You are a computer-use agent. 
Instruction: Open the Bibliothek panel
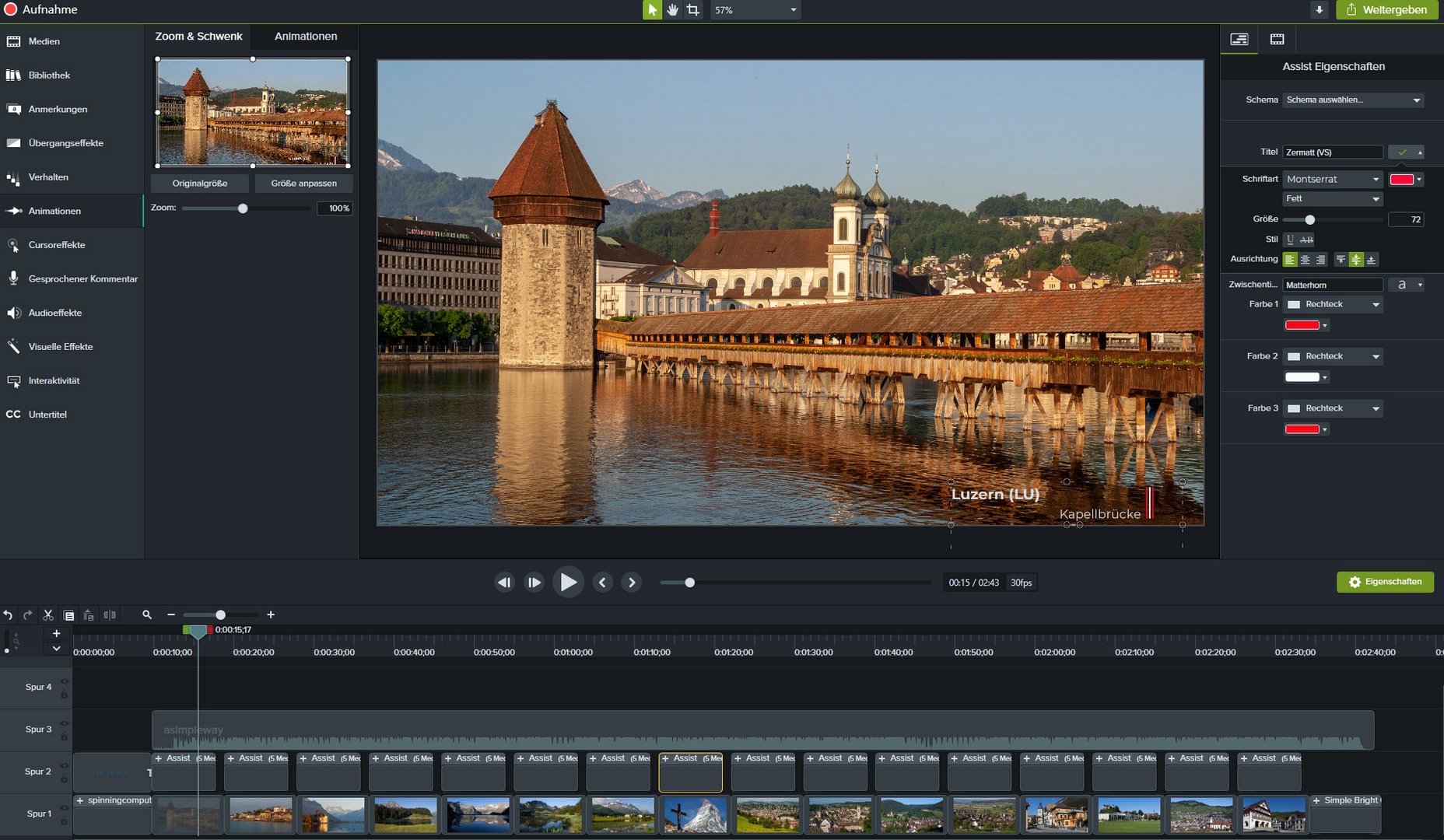(72, 75)
